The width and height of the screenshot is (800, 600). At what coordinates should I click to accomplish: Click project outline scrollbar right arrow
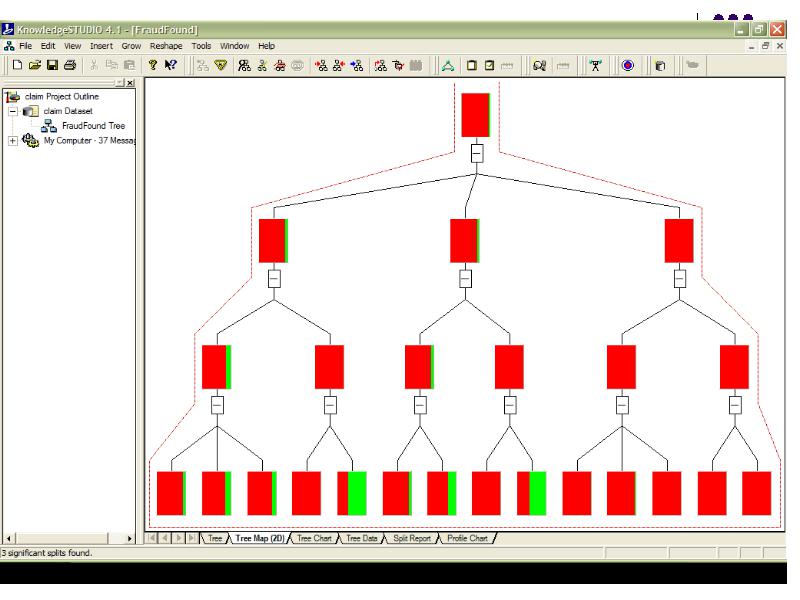tap(129, 538)
